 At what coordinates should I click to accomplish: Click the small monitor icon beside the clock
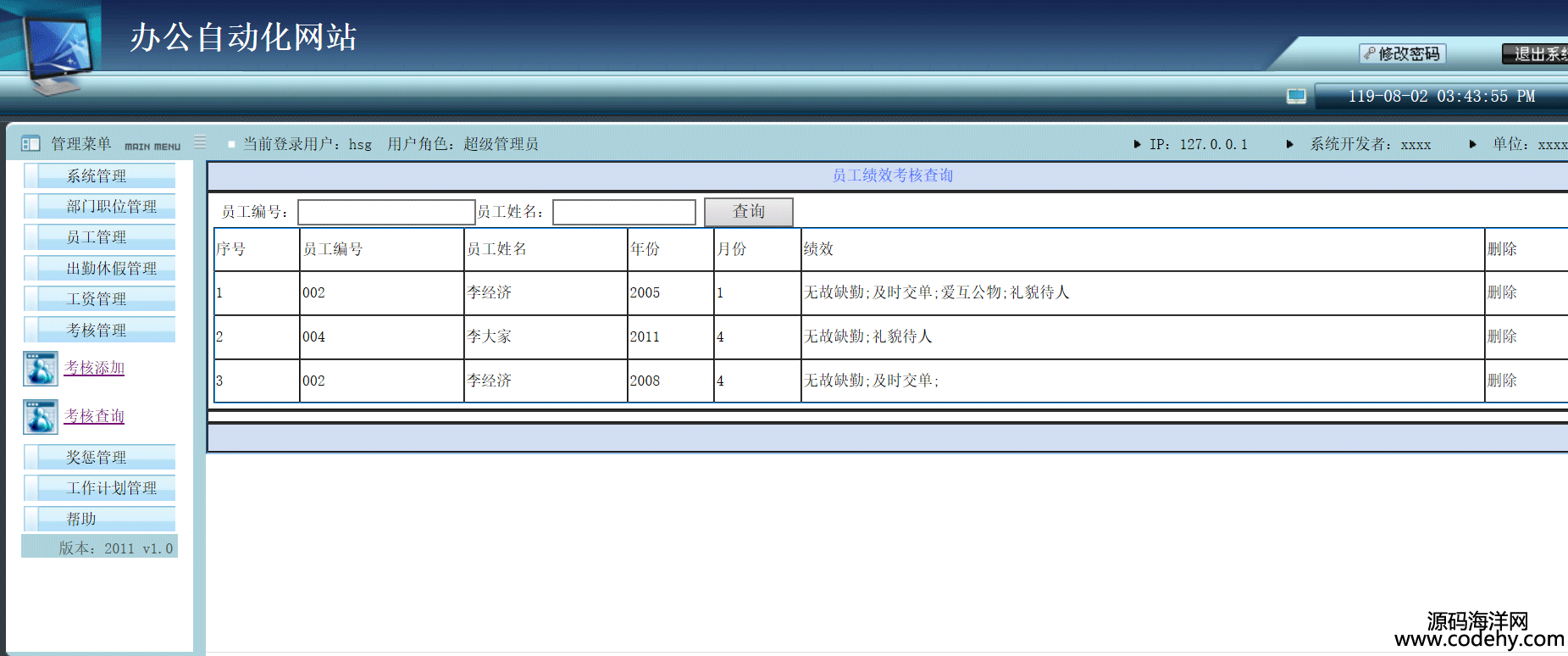coord(1296,97)
